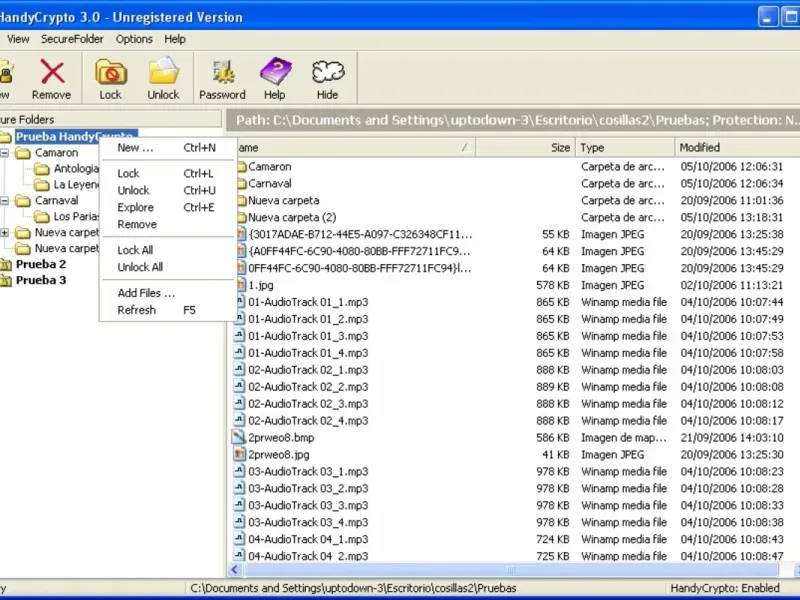Click the Prueba 2 secure folder icon
The height and width of the screenshot is (600, 800).
6,265
